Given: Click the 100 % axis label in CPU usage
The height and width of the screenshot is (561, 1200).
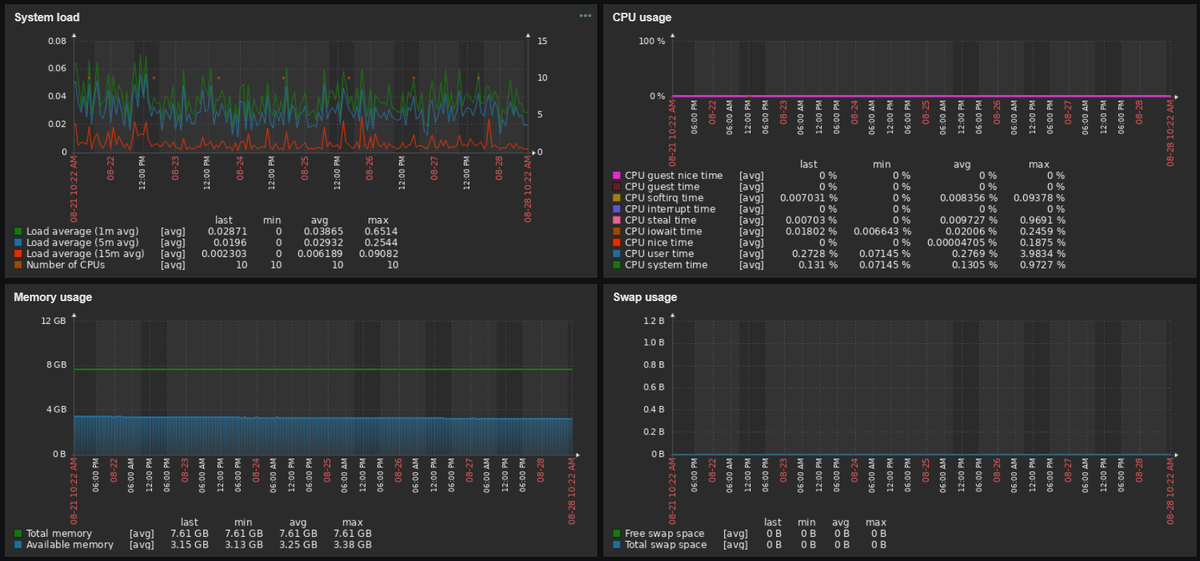Looking at the screenshot, I should (x=652, y=41).
